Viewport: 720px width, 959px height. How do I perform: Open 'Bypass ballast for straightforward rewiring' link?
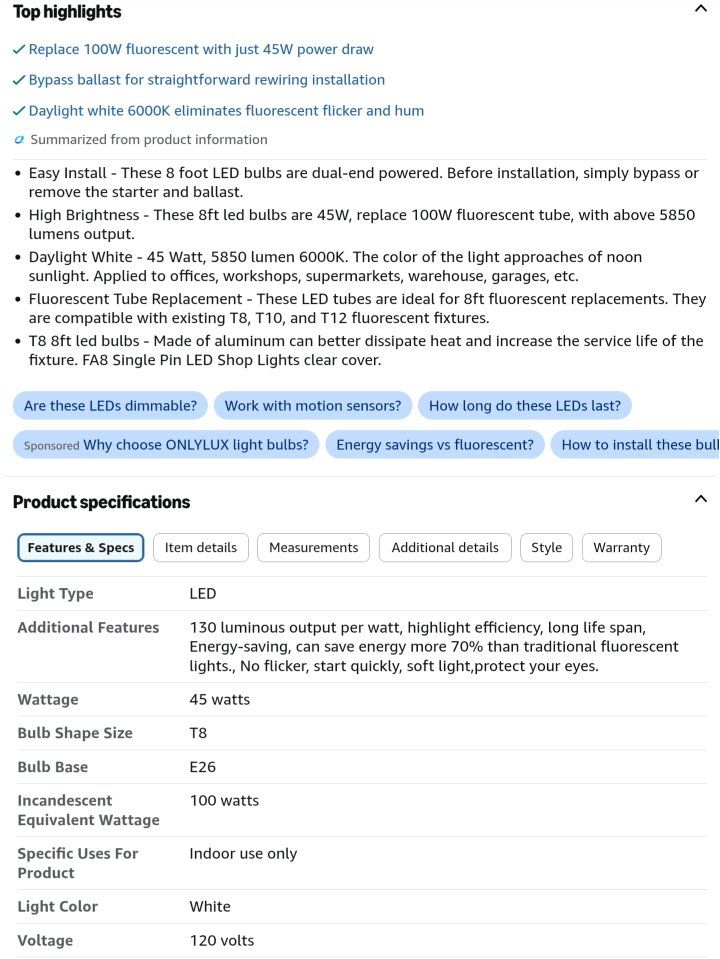207,80
